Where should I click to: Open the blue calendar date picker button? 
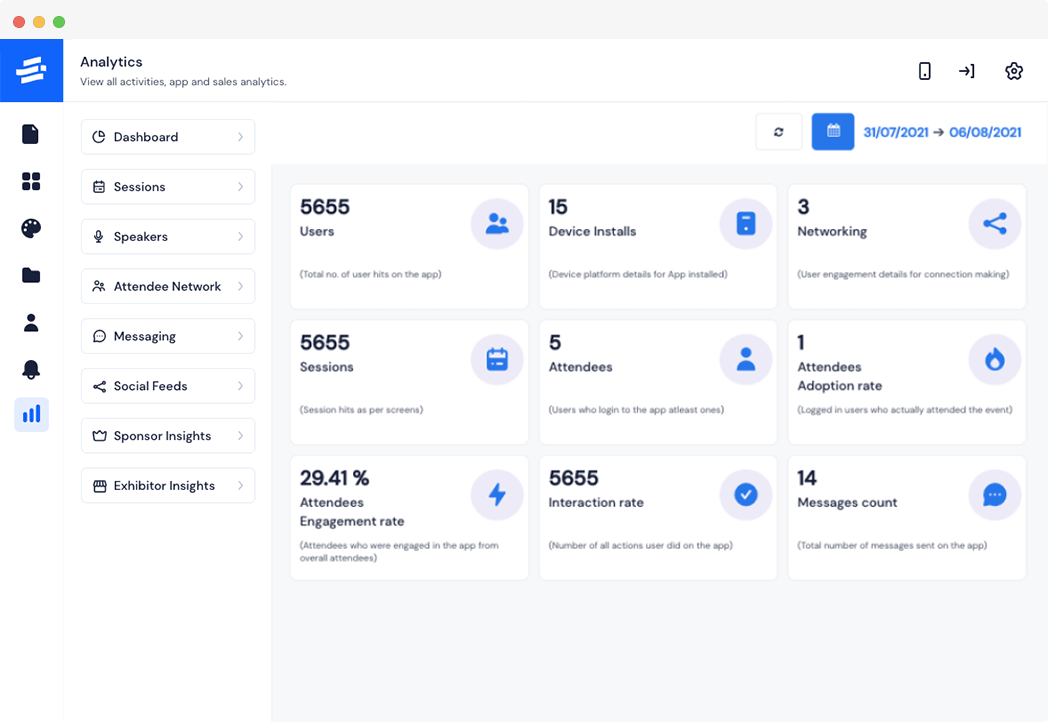(833, 131)
